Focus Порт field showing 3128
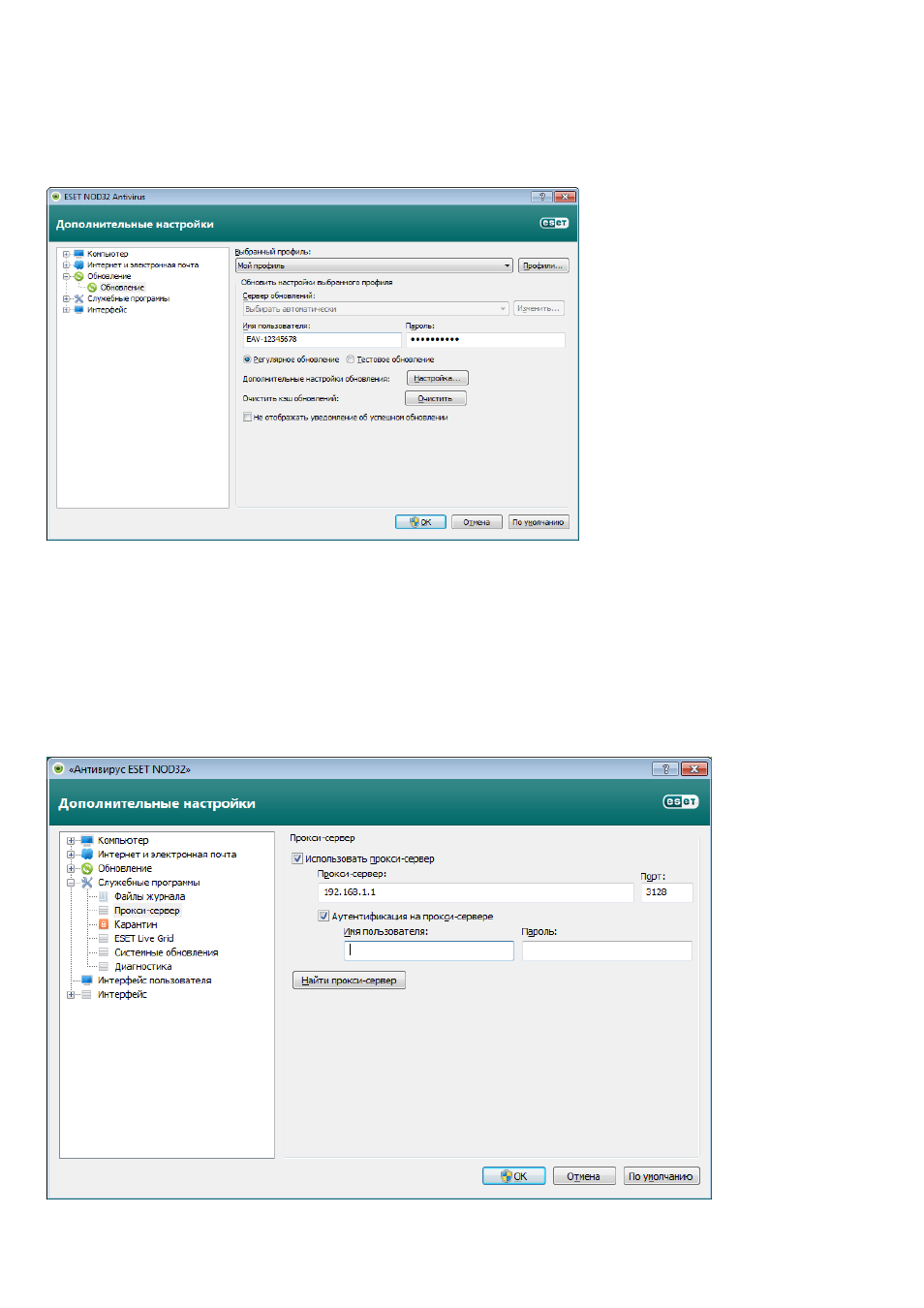924x1308 pixels. (666, 892)
